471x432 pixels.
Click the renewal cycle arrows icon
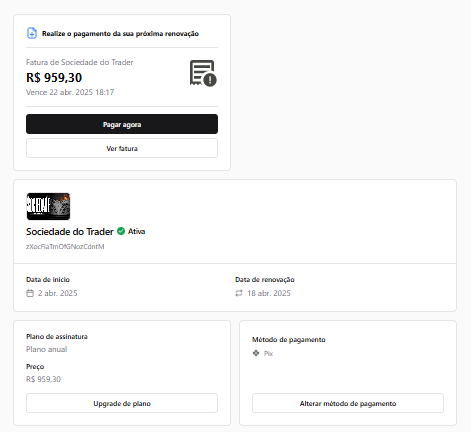[x=239, y=293]
